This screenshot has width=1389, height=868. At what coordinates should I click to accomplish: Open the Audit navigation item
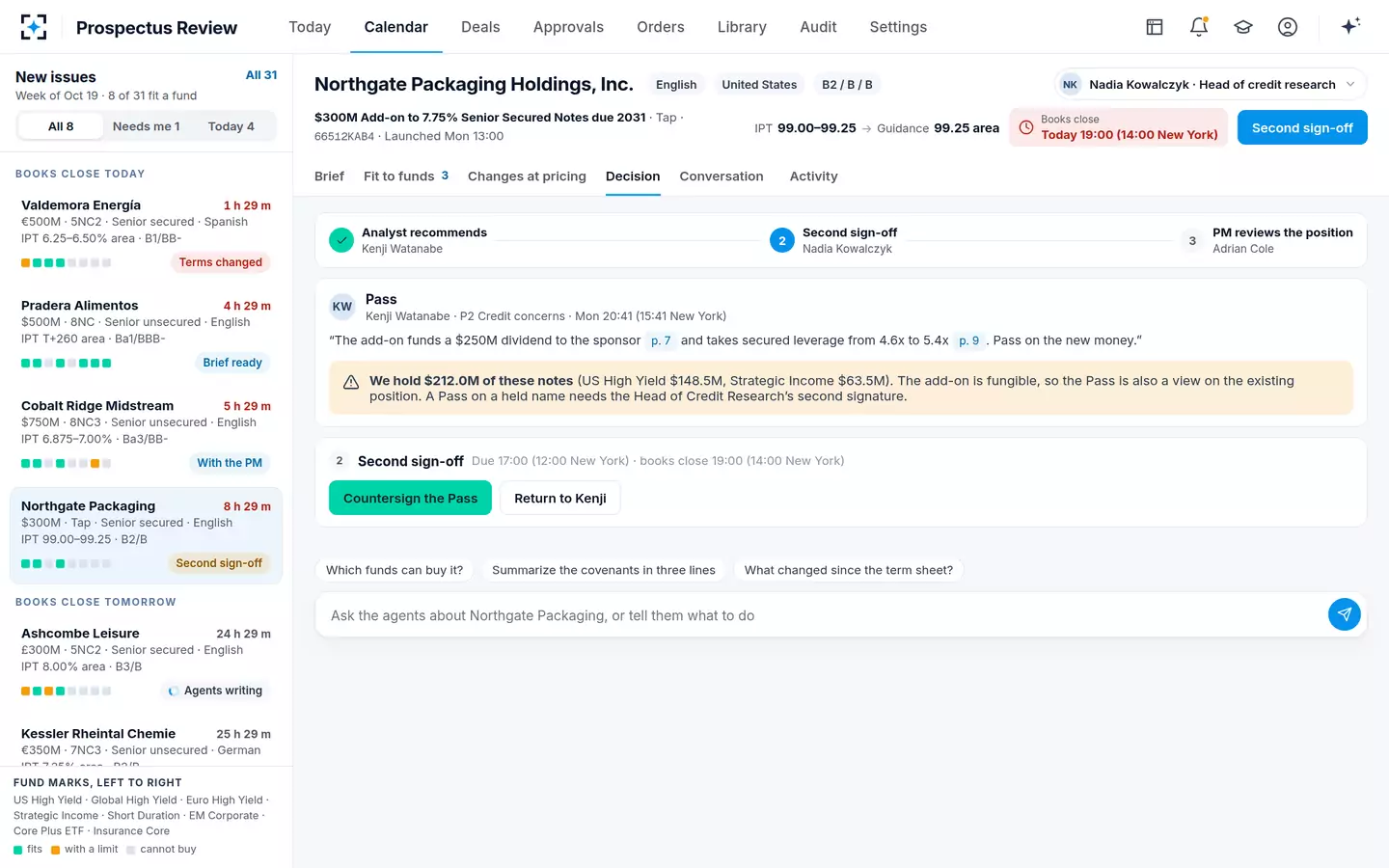pos(818,27)
